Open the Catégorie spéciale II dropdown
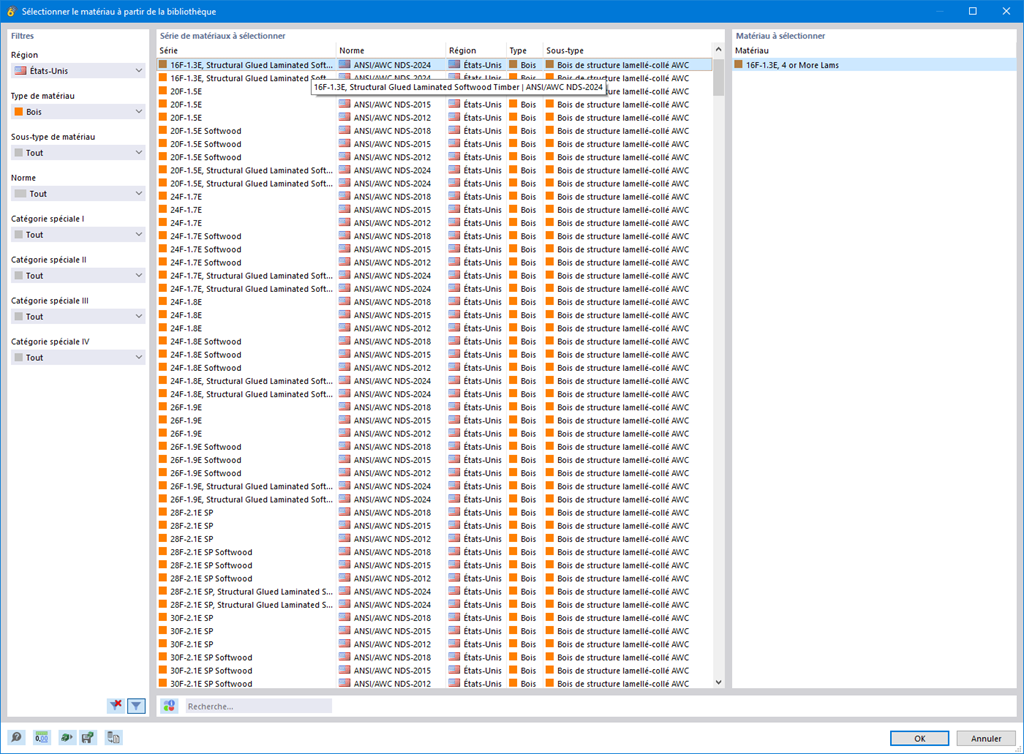This screenshot has width=1024, height=754. click(78, 275)
